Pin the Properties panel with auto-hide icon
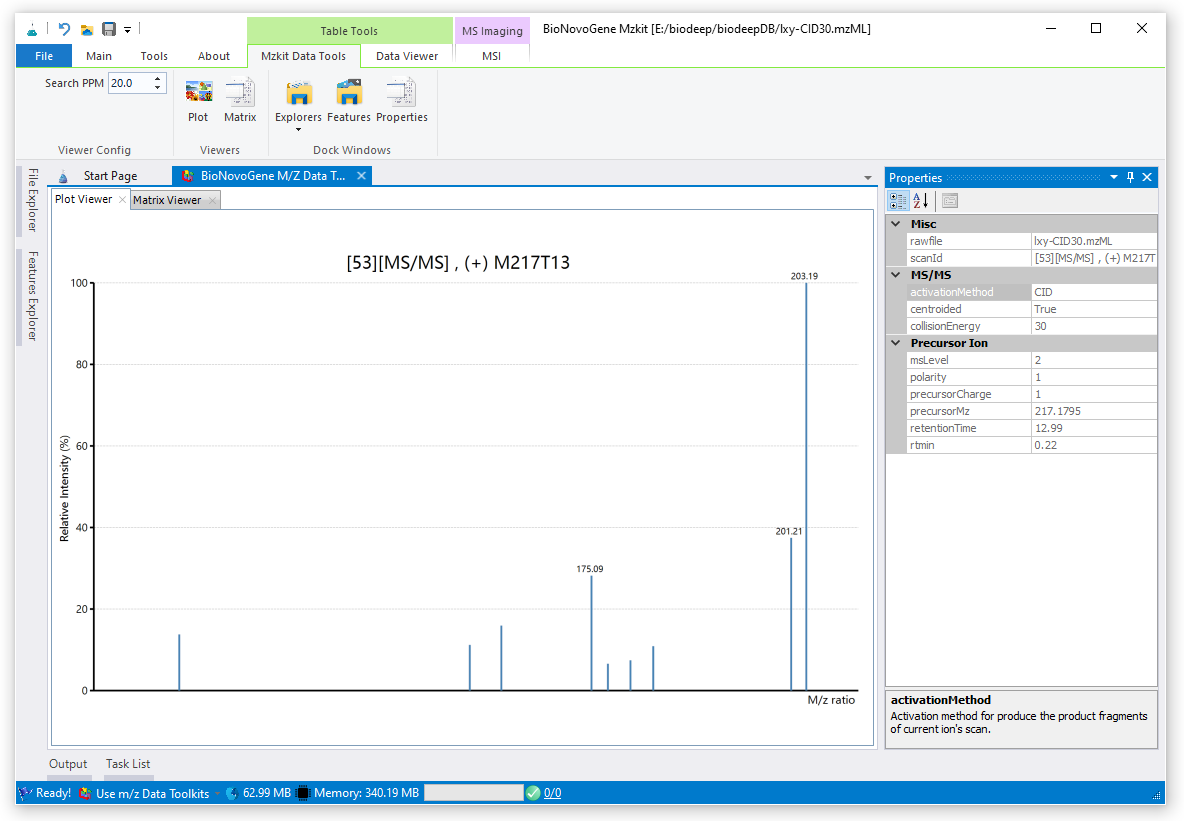Viewport: 1184px width, 821px height. pos(1131,178)
